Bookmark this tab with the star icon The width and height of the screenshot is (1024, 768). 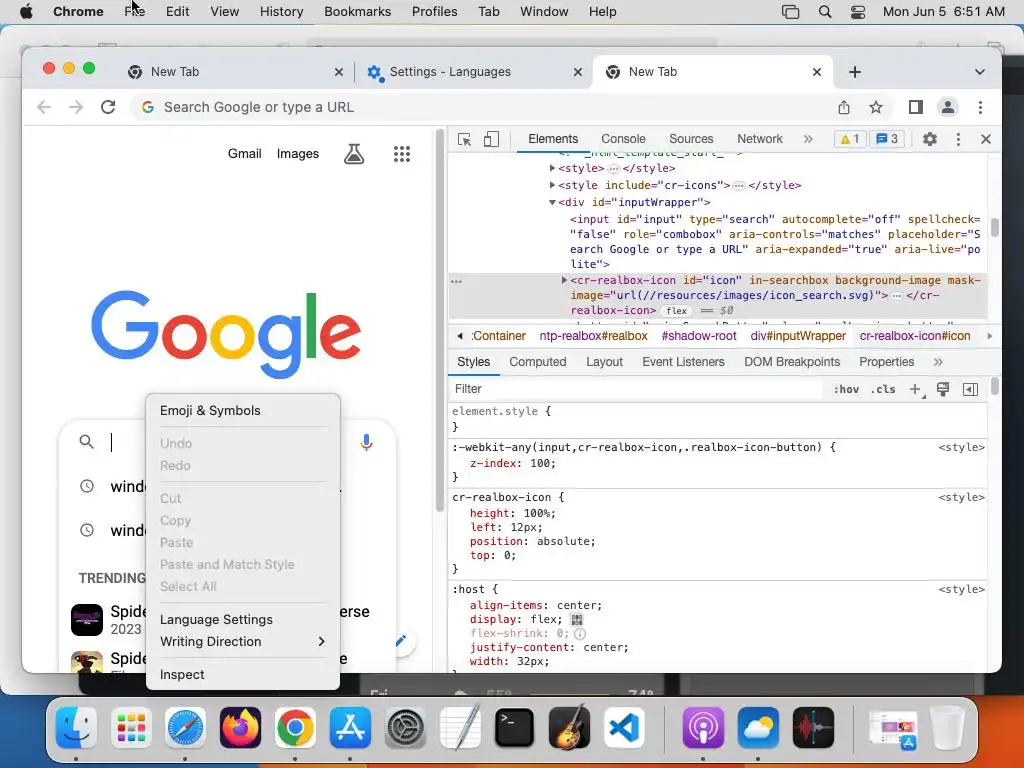pos(876,107)
